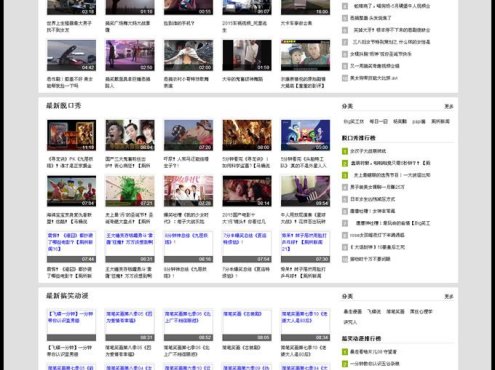
Task: Open the 【飞碟一分钟】 animation card
Action: coord(71,325)
